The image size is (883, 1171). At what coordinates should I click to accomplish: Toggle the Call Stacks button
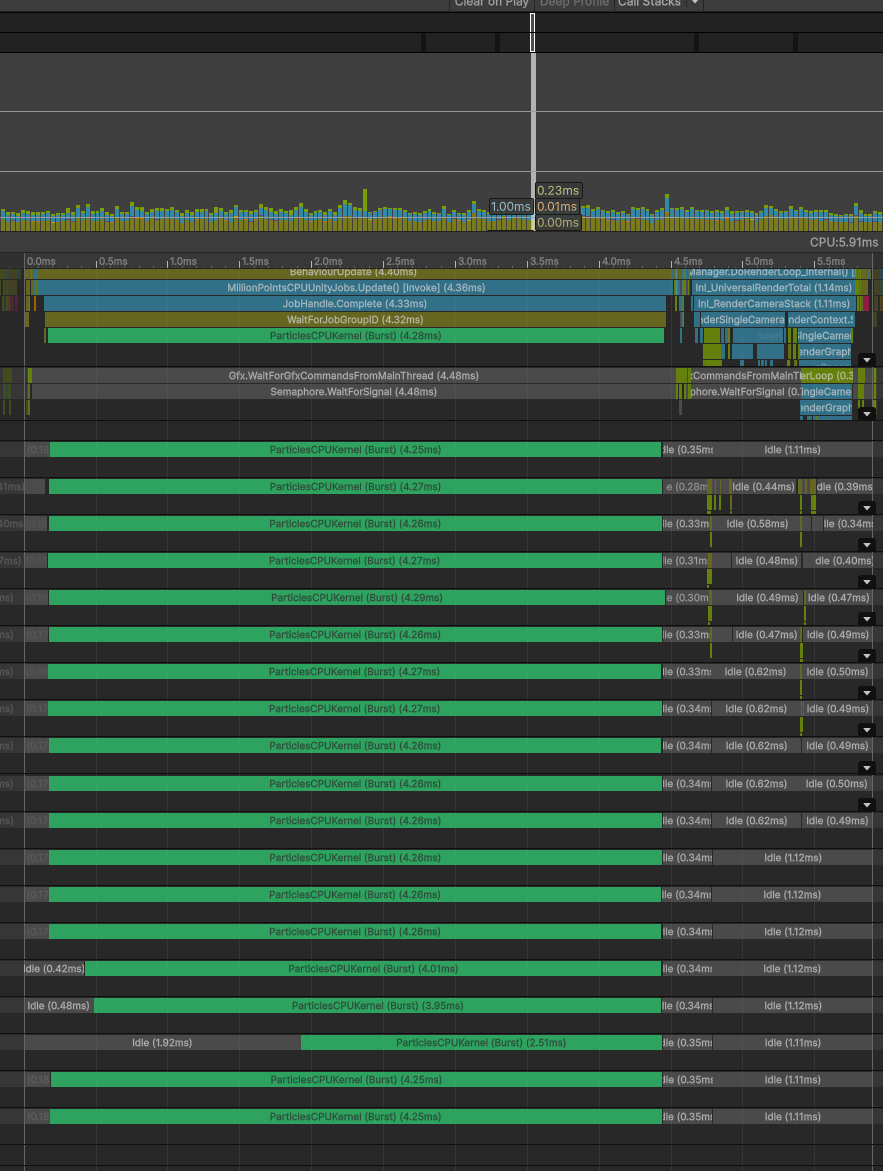tap(649, 4)
